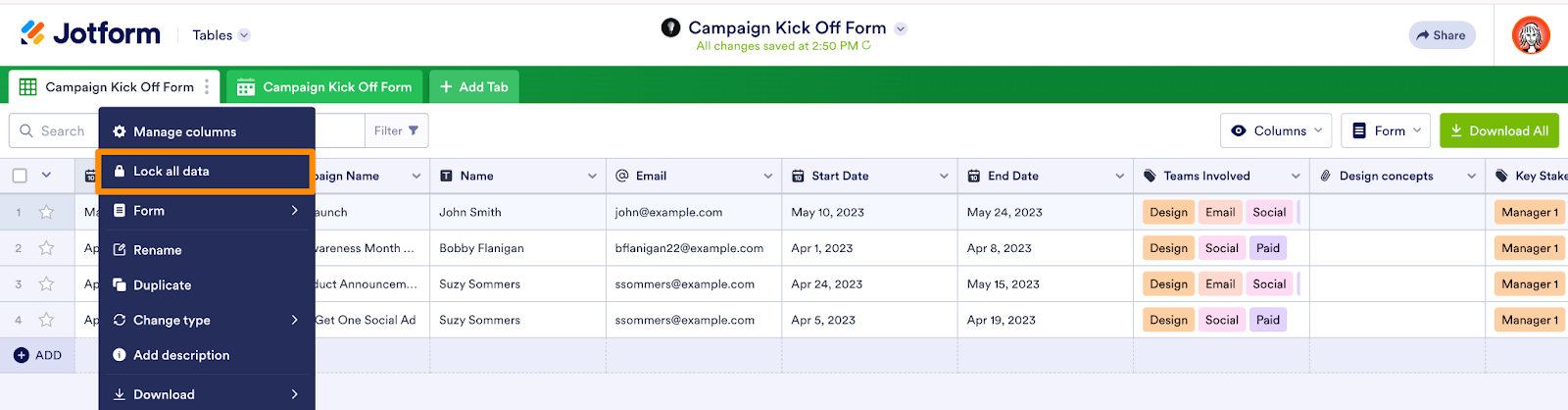
Task: Click the plus icon to add row
Action: pyautogui.click(x=21, y=355)
